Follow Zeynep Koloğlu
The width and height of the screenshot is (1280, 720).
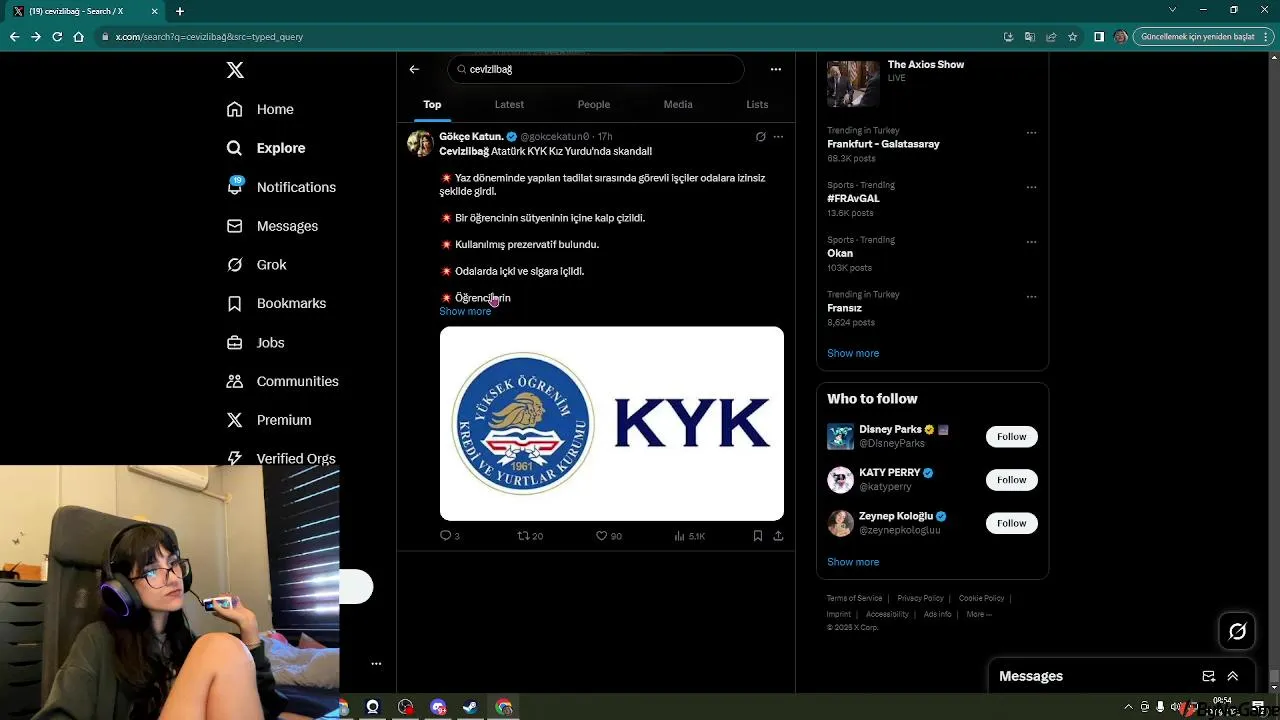pyautogui.click(x=1011, y=523)
